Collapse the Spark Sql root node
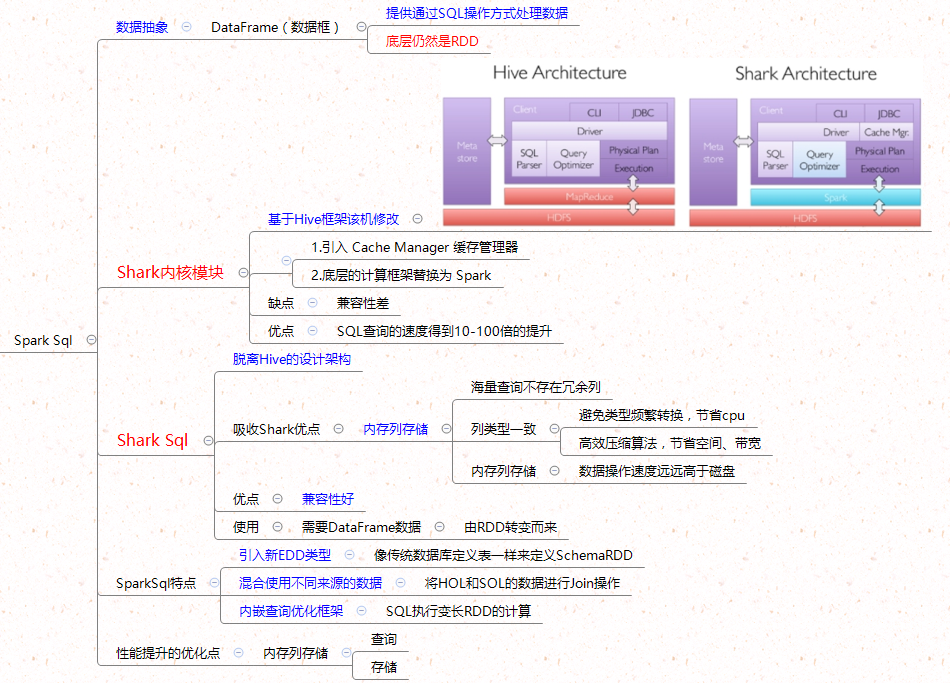This screenshot has width=950, height=683. (x=91, y=339)
